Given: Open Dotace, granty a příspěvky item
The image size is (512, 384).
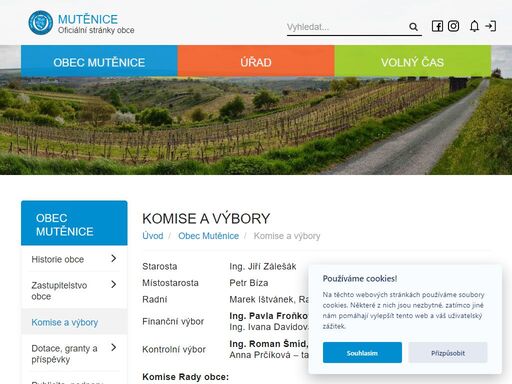Looking at the screenshot, I should 64,354.
